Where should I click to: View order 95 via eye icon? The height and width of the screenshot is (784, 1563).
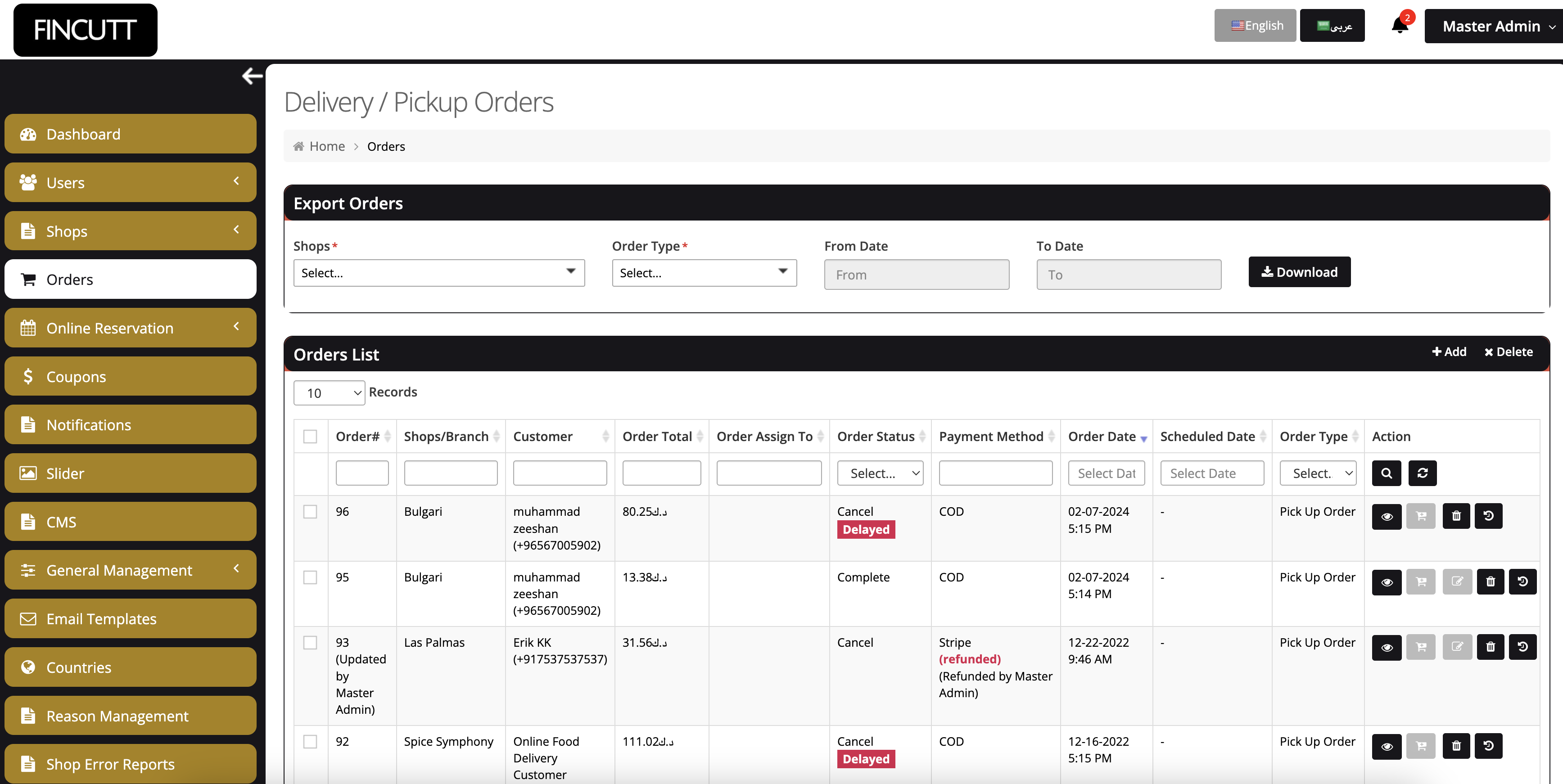[1387, 581]
